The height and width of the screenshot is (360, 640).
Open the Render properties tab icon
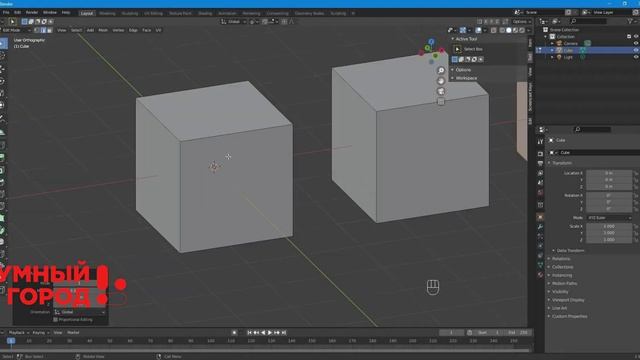[540, 154]
